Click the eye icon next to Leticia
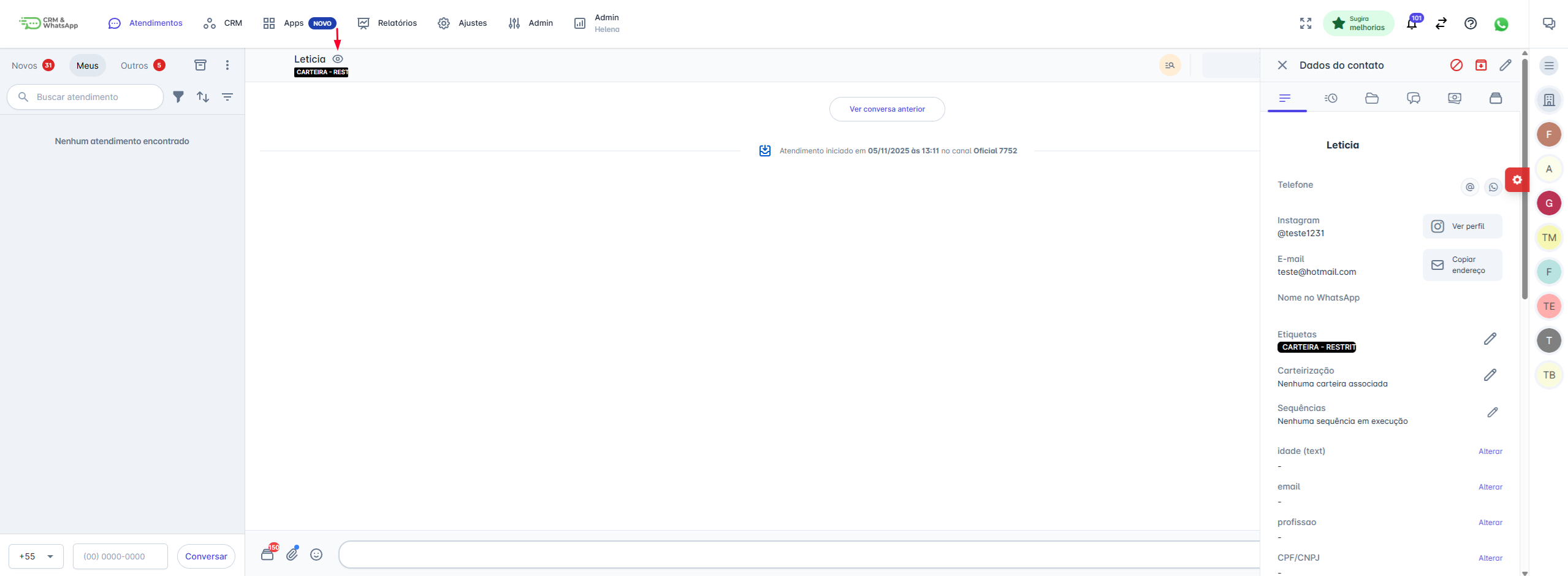This screenshot has height=576, width=1568. click(338, 59)
